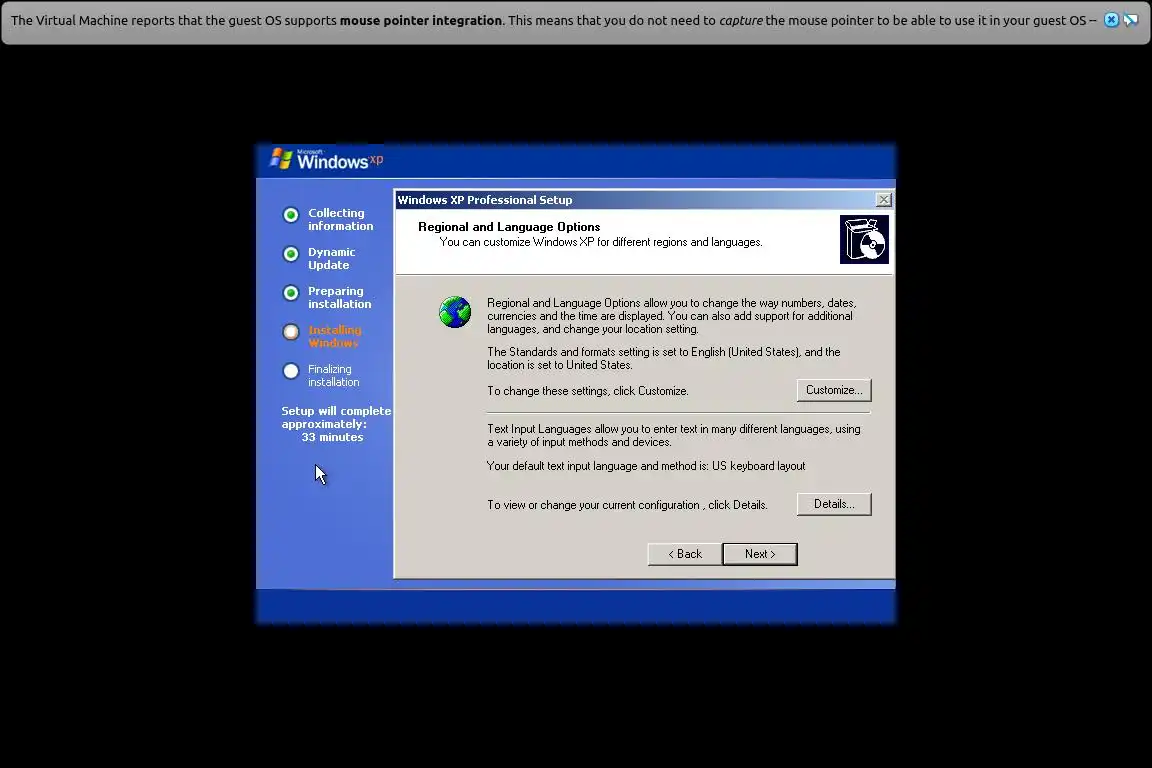The height and width of the screenshot is (768, 1152).
Task: Click 'To view or change your current configuration' text
Action: 627,505
